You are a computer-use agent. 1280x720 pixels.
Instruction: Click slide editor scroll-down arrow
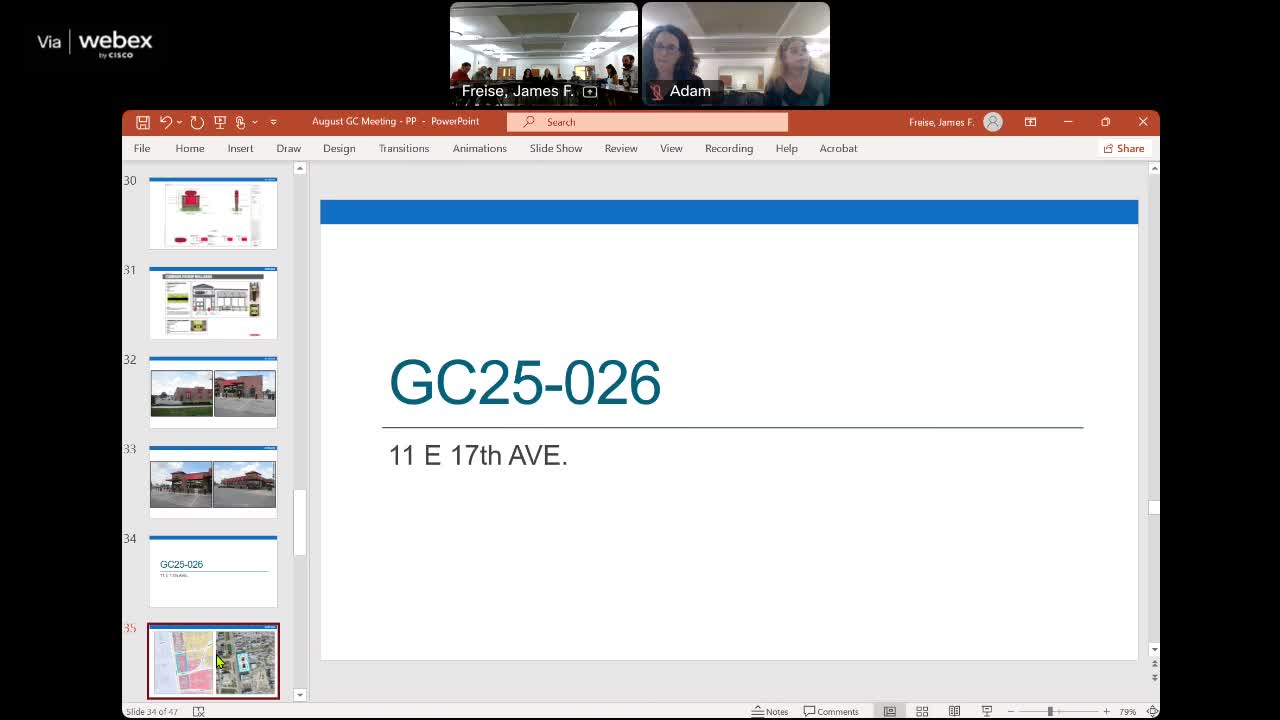pos(1154,649)
